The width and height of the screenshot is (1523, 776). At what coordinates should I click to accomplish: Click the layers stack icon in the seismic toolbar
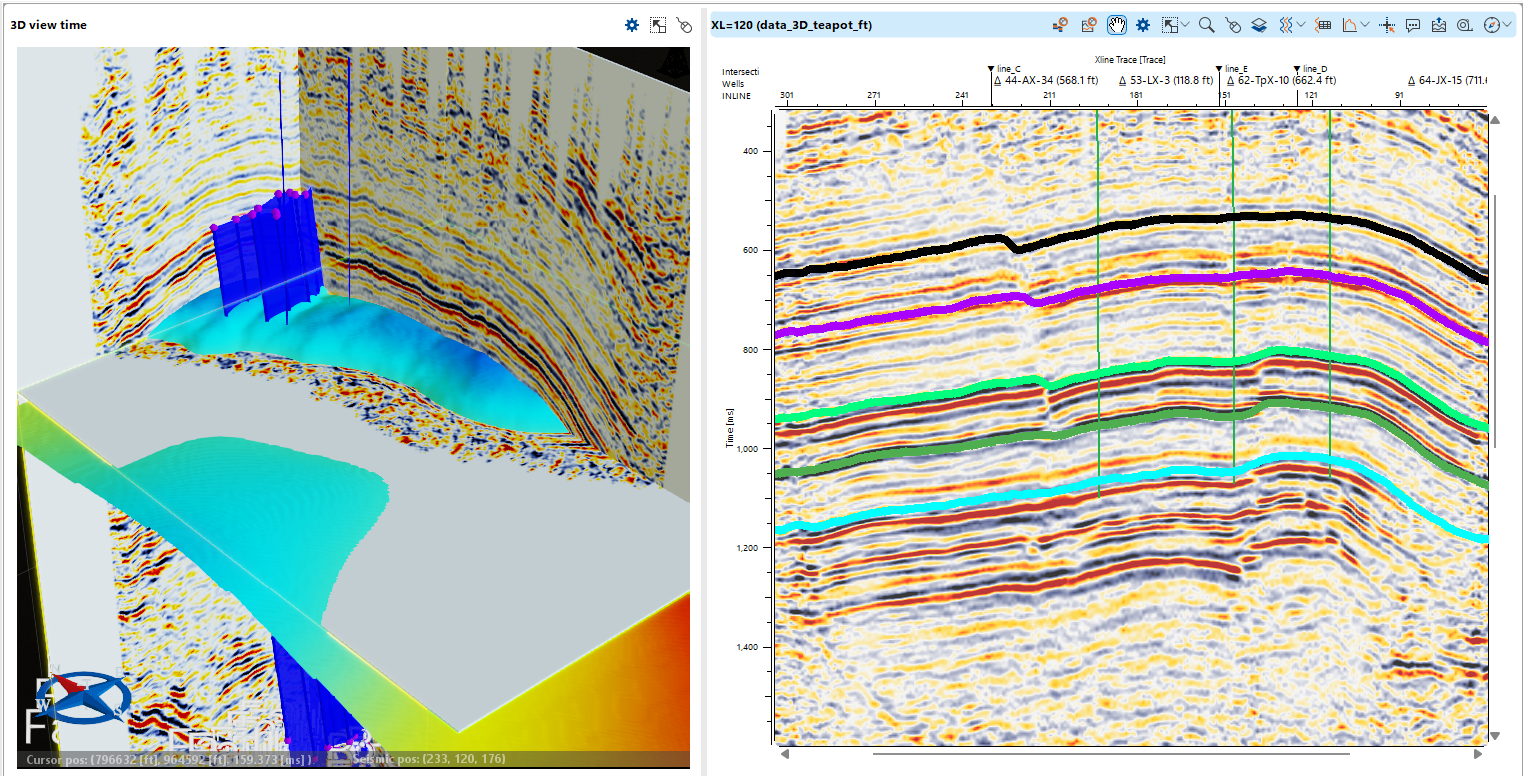pyautogui.click(x=1259, y=24)
